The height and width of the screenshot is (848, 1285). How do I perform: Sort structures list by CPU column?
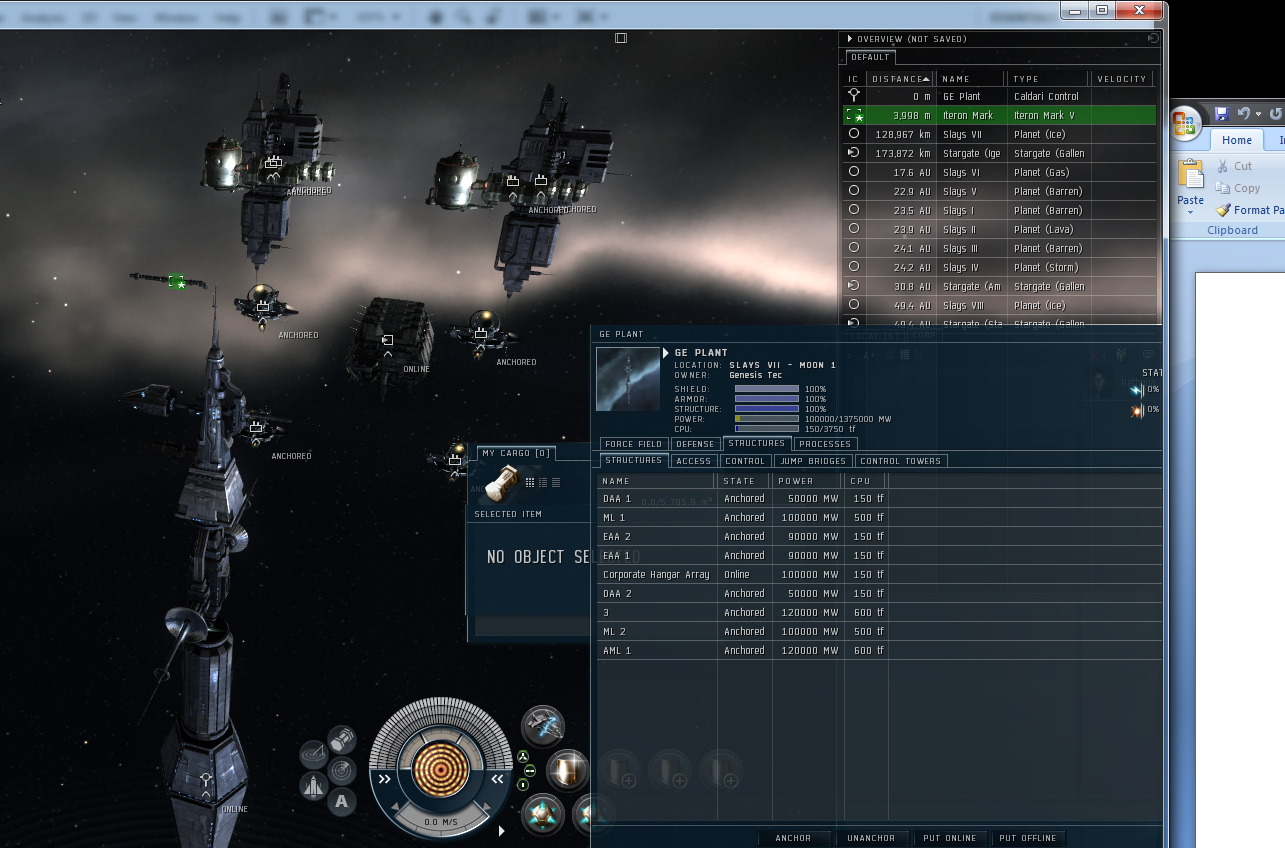(x=866, y=481)
